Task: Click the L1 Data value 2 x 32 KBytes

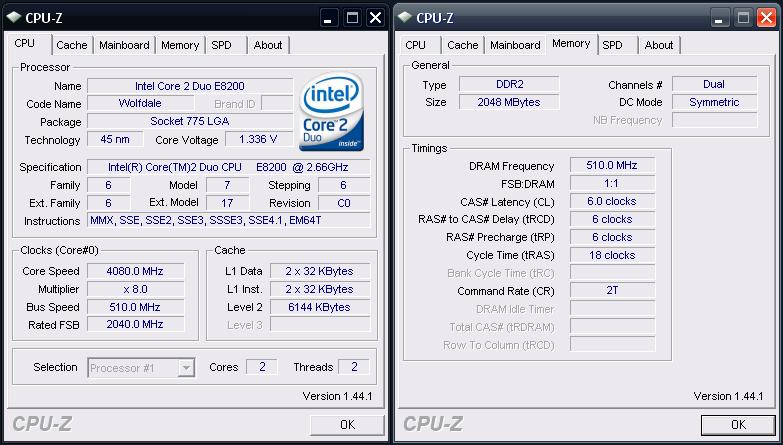Action: pos(320,271)
